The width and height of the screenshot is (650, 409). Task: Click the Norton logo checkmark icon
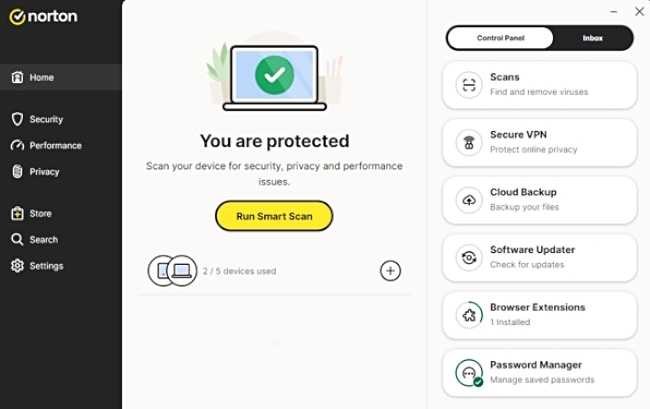[x=16, y=17]
